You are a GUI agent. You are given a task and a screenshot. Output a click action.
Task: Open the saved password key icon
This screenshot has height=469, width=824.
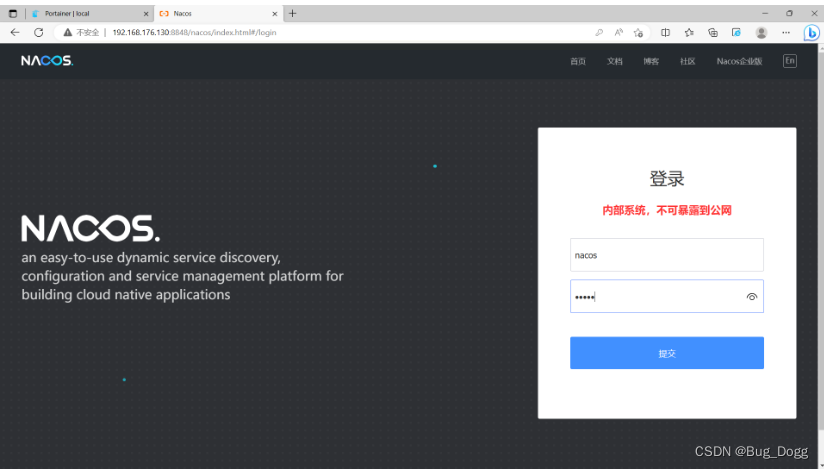[x=599, y=33]
